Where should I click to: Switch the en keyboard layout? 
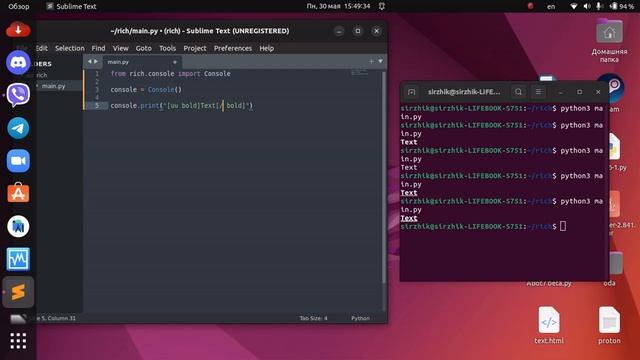(x=551, y=6)
